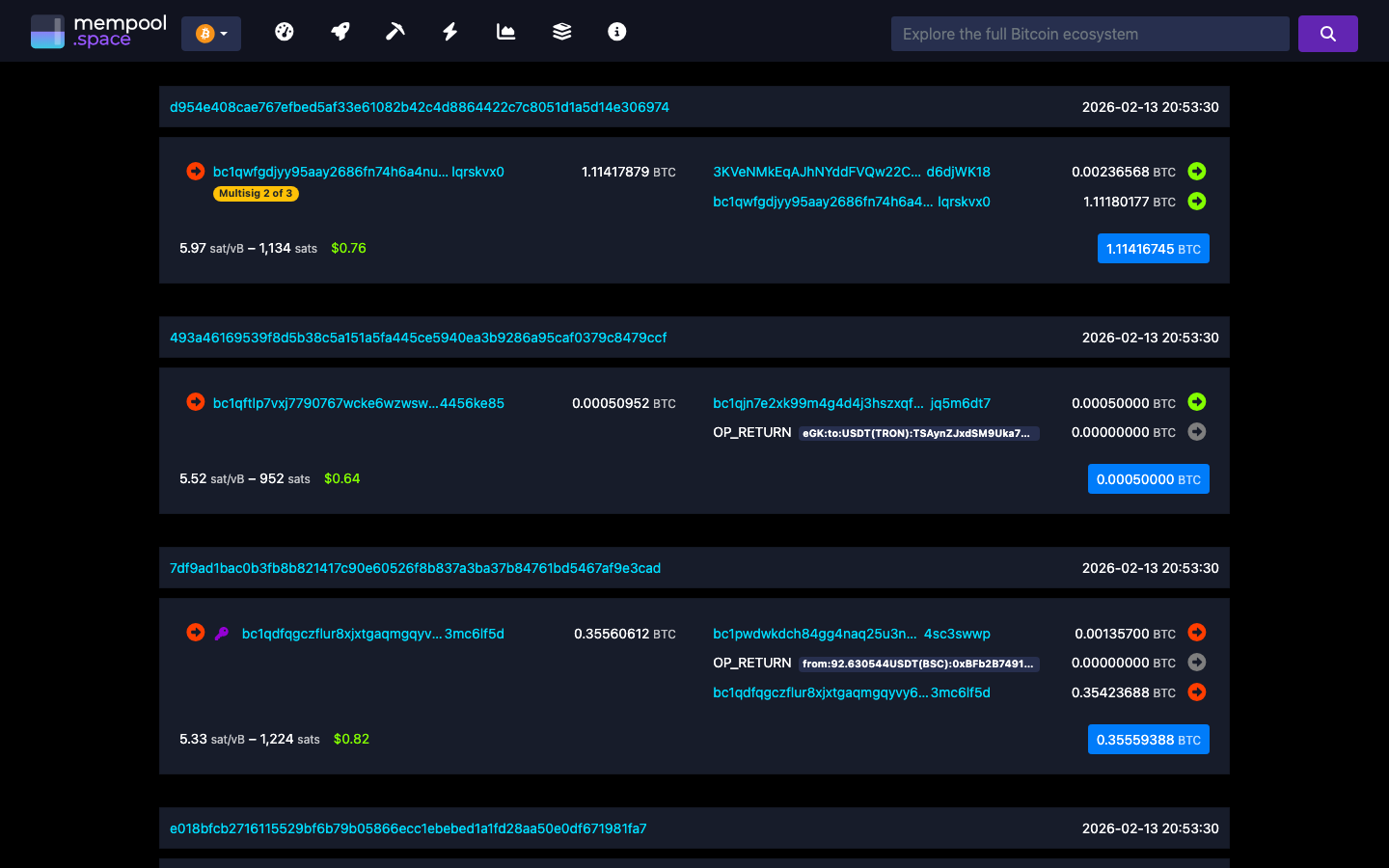Screen dimensions: 1389x868
Task: Open the mining section with the pickaxe icon
Action: 395,31
